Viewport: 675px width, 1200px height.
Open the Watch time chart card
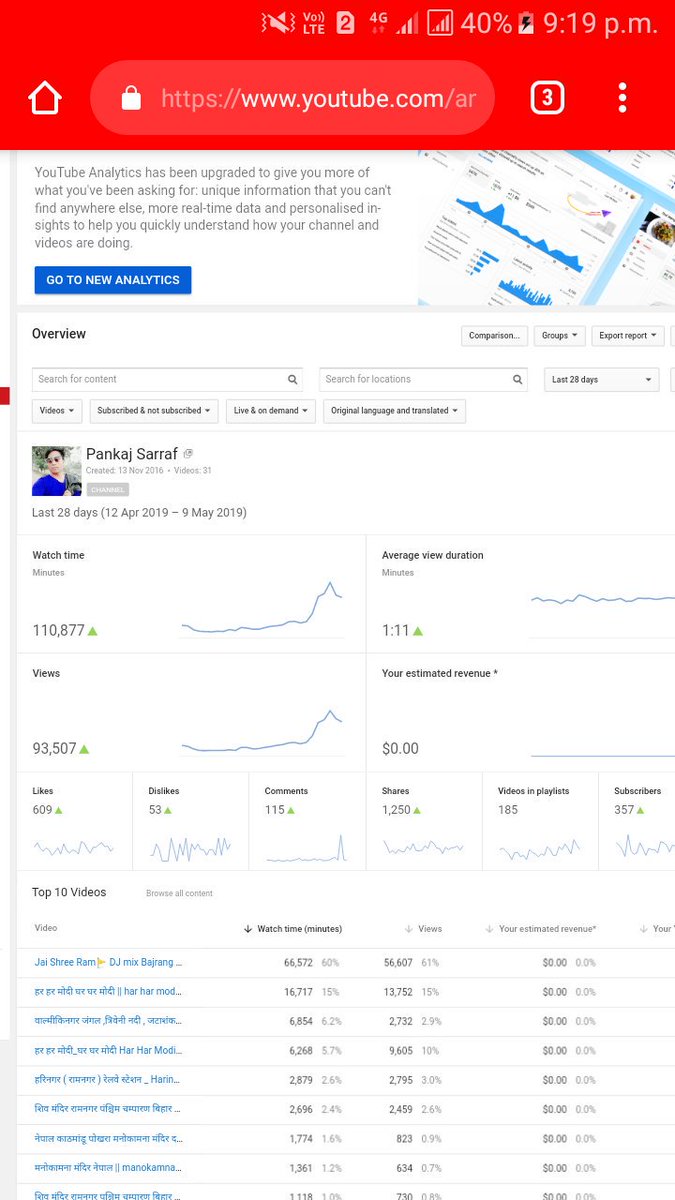(191, 594)
